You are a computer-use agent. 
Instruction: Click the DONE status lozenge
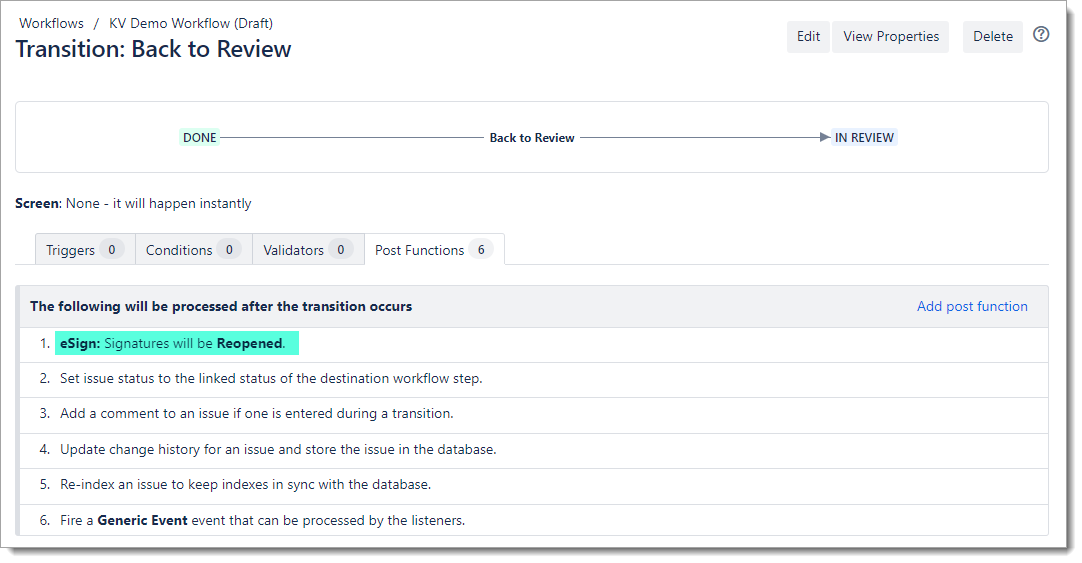pos(199,138)
